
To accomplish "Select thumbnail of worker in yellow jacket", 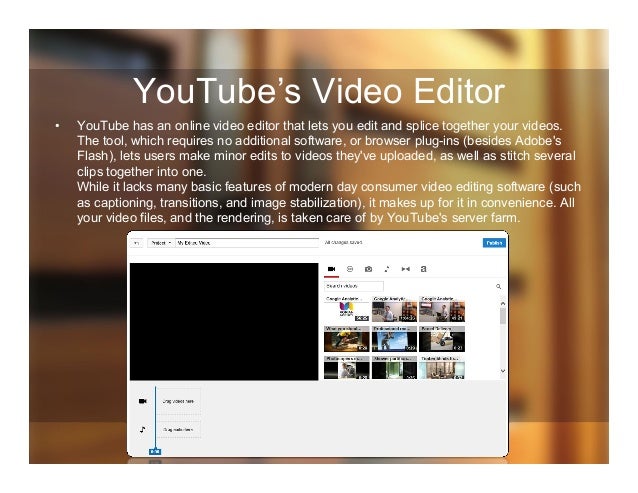I will [x=347, y=341].
